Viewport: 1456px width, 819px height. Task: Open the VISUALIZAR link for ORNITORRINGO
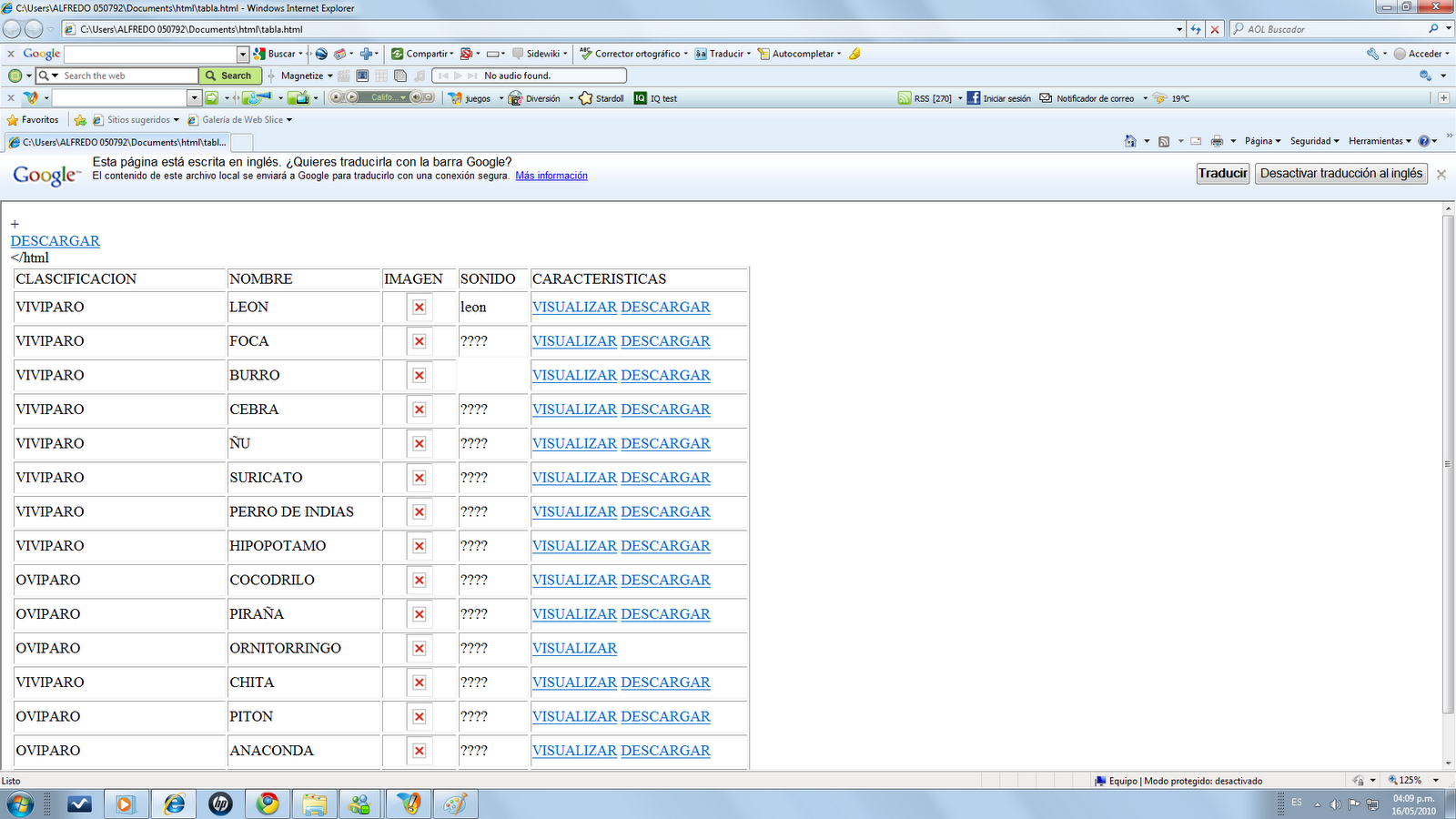tap(574, 649)
